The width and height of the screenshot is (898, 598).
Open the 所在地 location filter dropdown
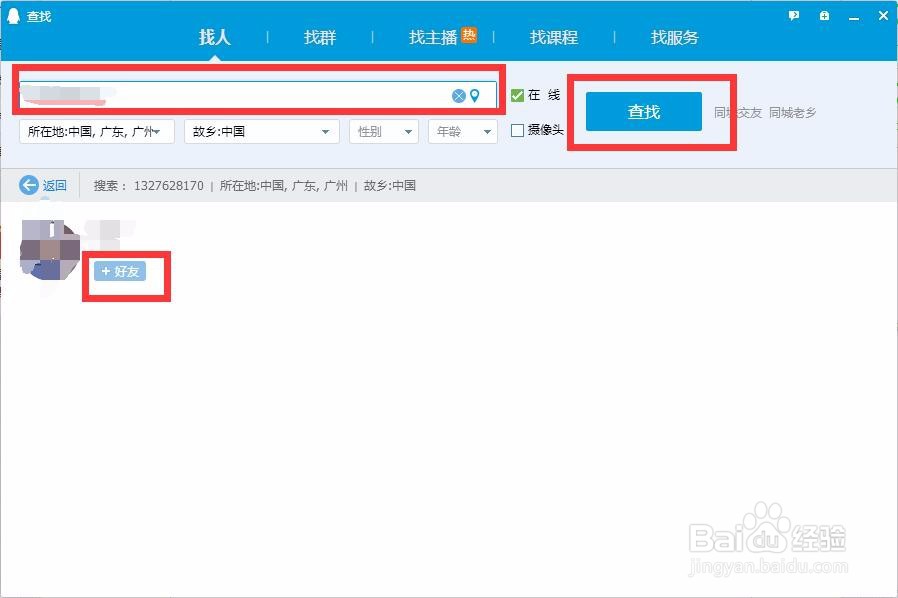click(95, 130)
